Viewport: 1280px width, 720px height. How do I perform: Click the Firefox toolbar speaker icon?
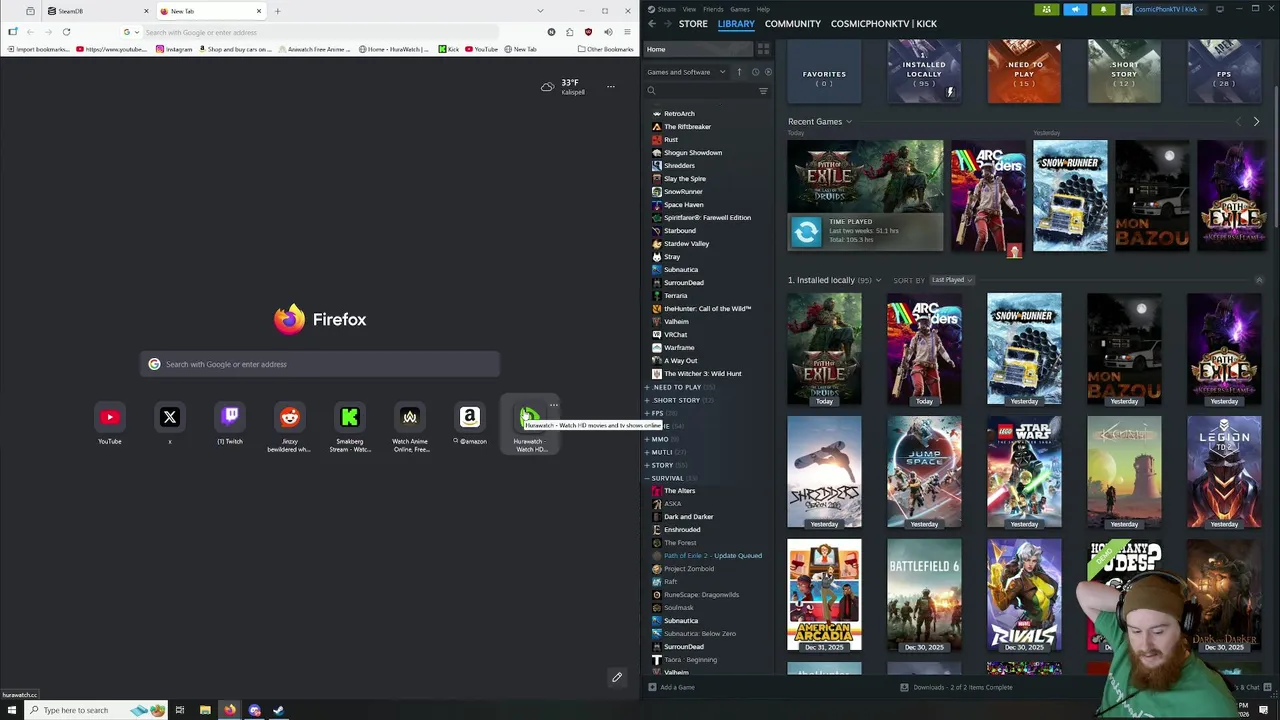pyautogui.click(x=608, y=32)
